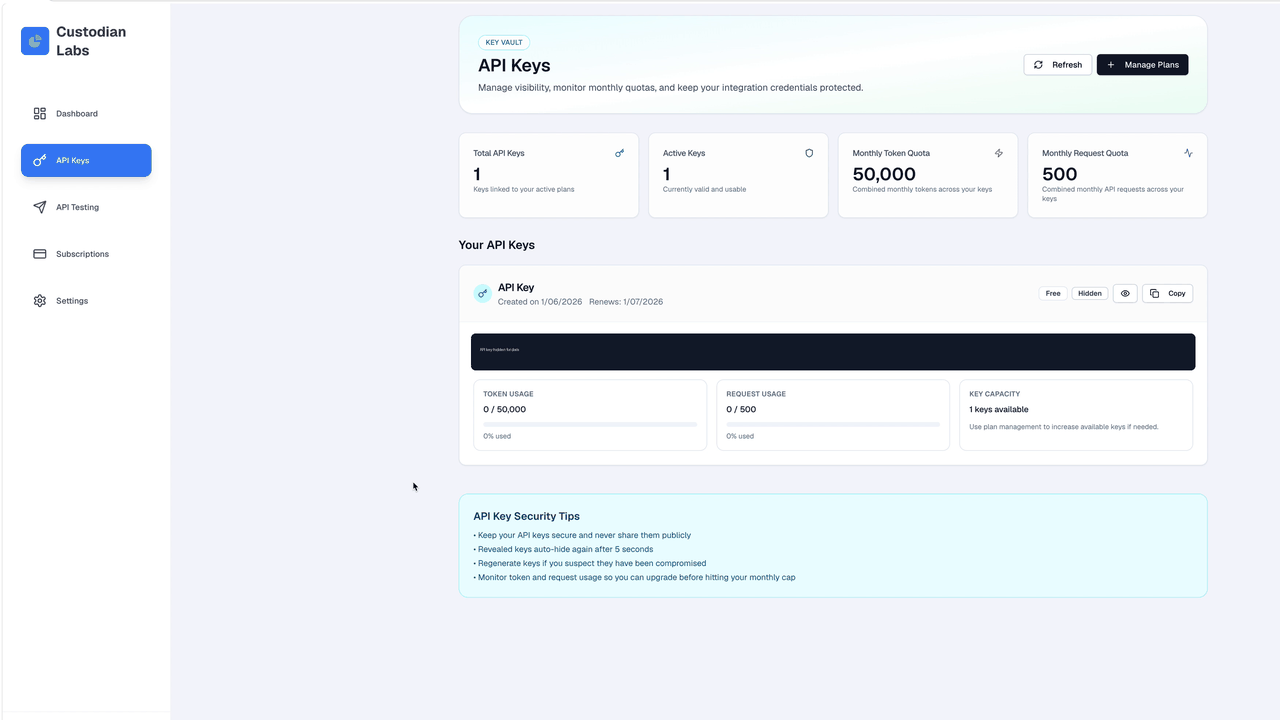The height and width of the screenshot is (720, 1280).
Task: Click the Dashboard grid icon
Action: tap(40, 114)
